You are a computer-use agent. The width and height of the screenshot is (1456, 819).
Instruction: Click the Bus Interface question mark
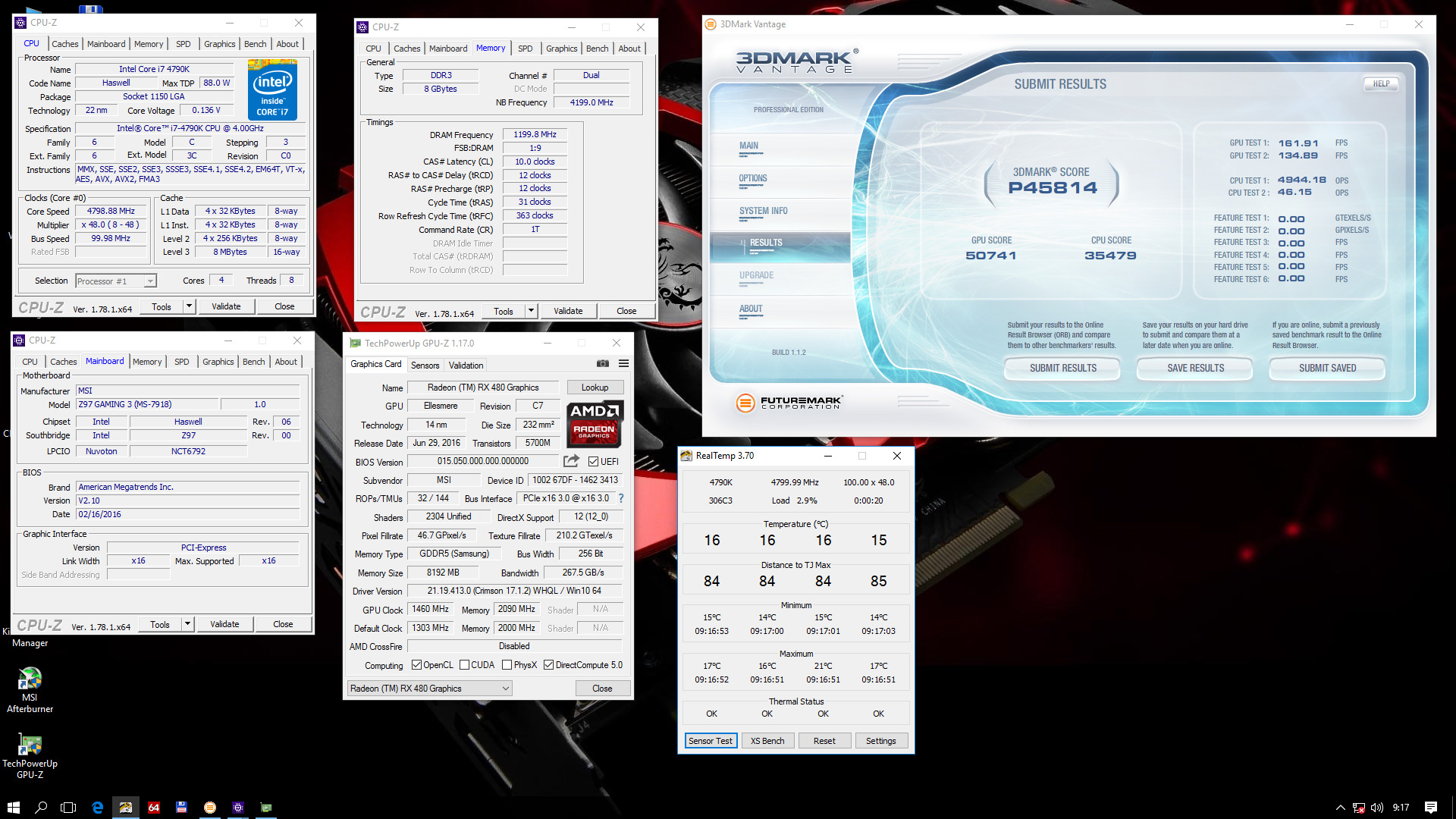621,499
